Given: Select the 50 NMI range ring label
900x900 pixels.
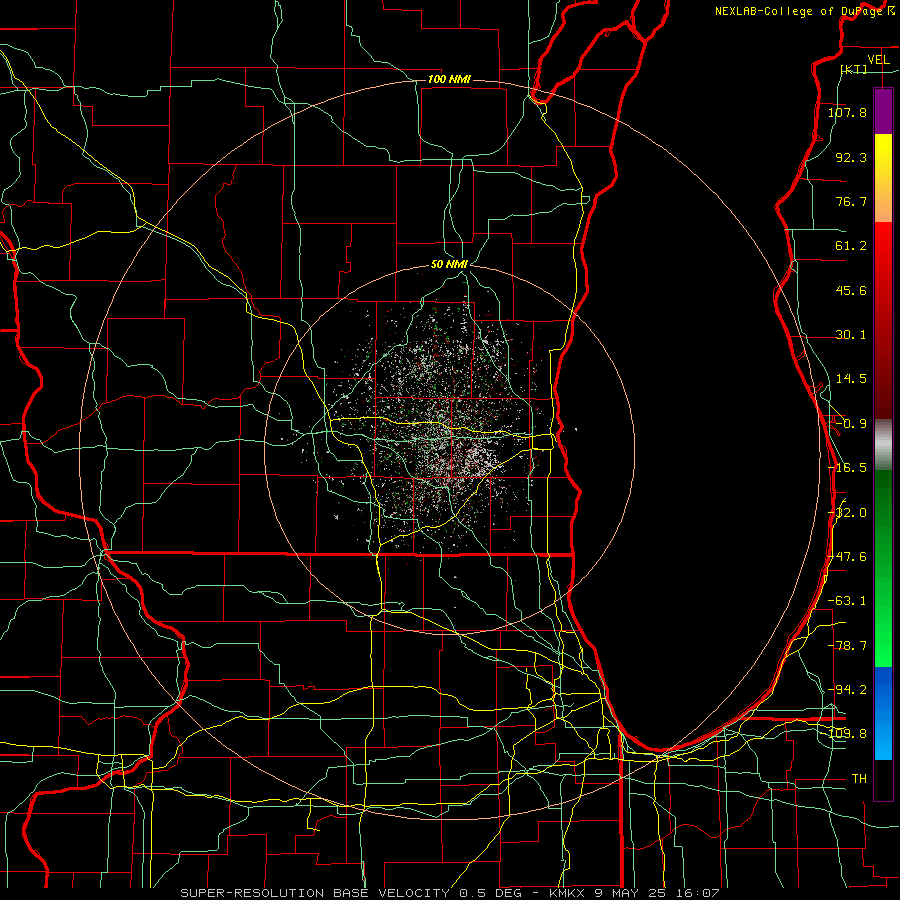Looking at the screenshot, I should click(x=449, y=264).
